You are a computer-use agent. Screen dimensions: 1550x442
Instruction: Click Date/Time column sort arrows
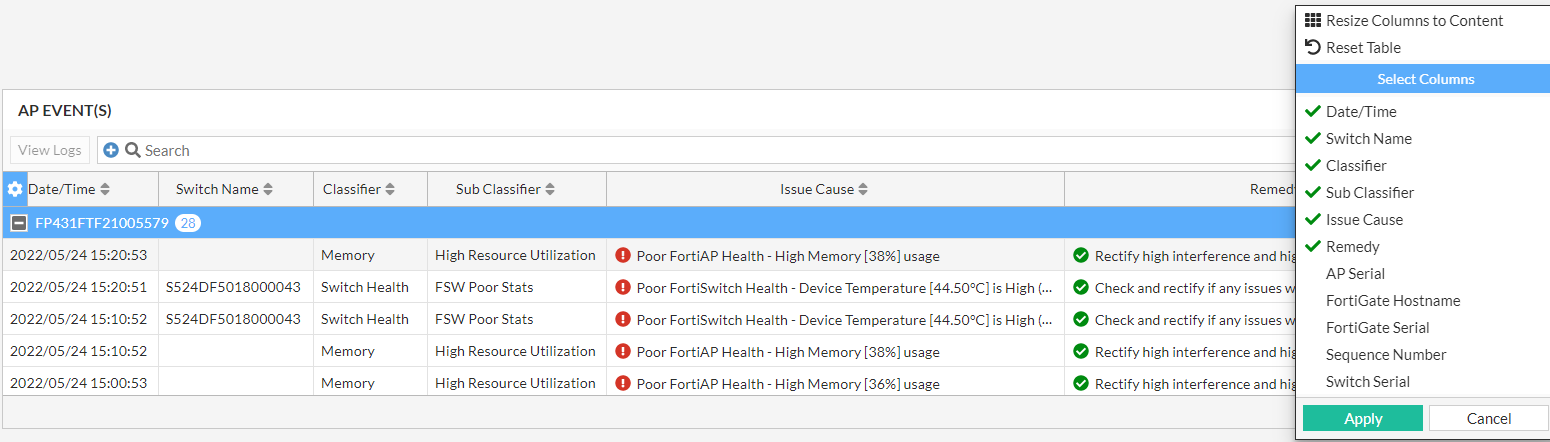coord(105,189)
